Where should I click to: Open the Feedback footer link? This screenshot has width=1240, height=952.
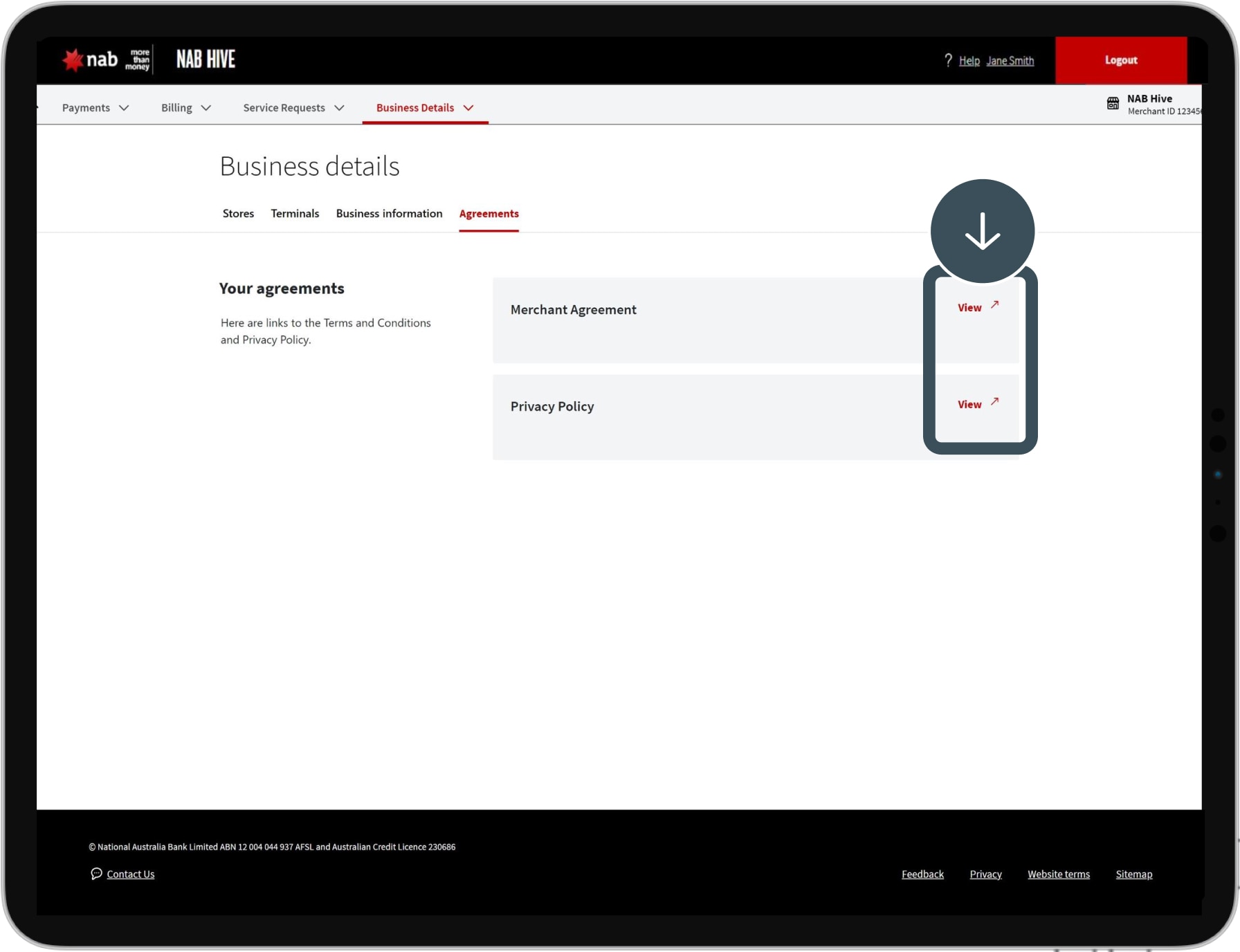click(922, 875)
